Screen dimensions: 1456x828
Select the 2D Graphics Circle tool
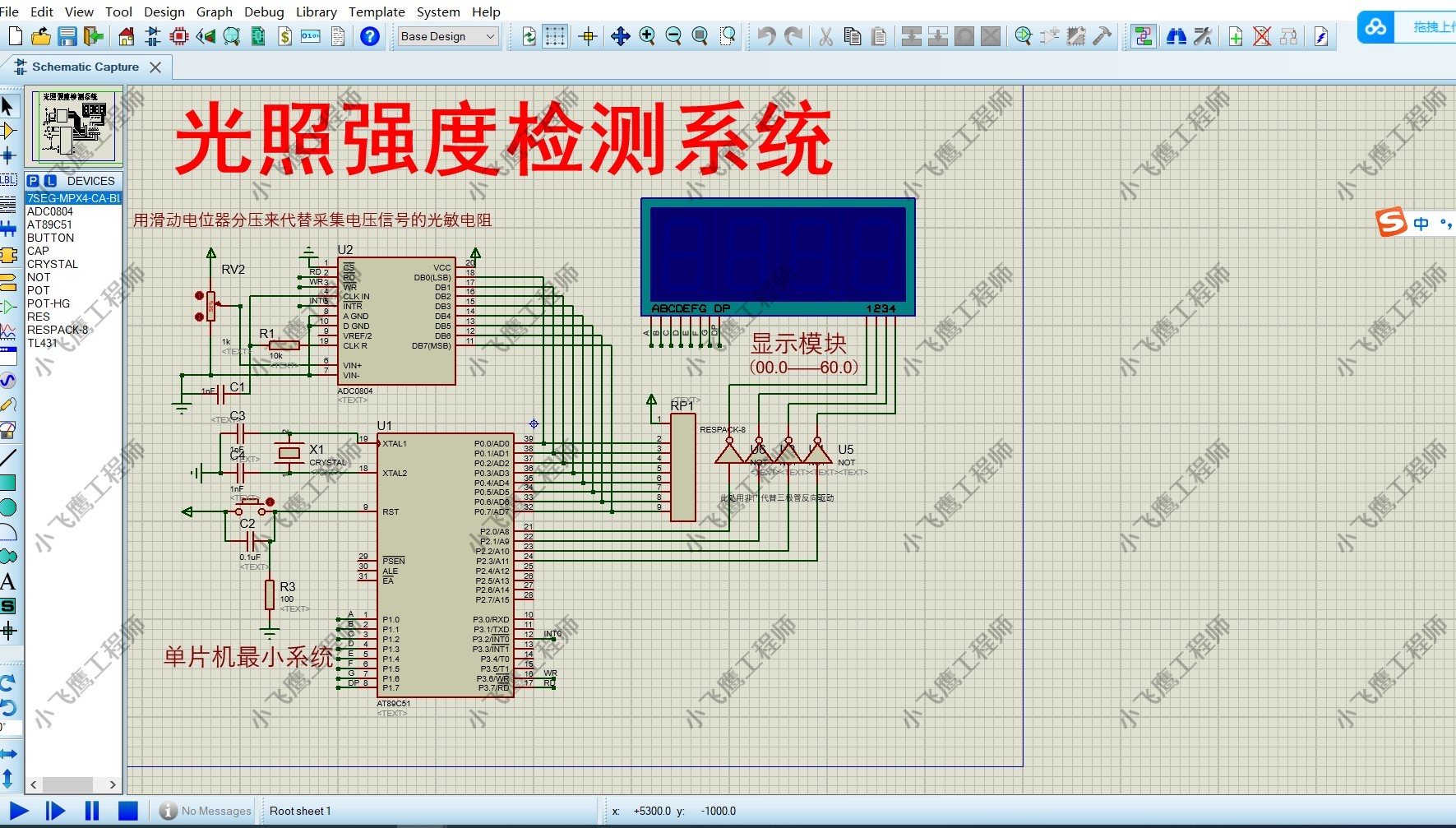pyautogui.click(x=8, y=507)
